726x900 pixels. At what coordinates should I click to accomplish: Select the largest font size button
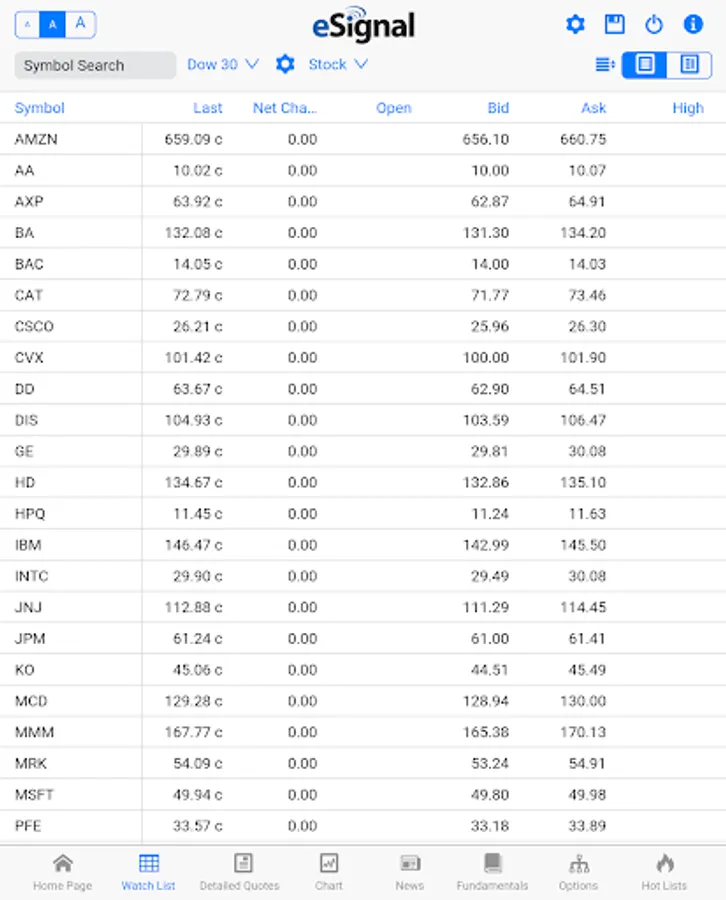81,24
